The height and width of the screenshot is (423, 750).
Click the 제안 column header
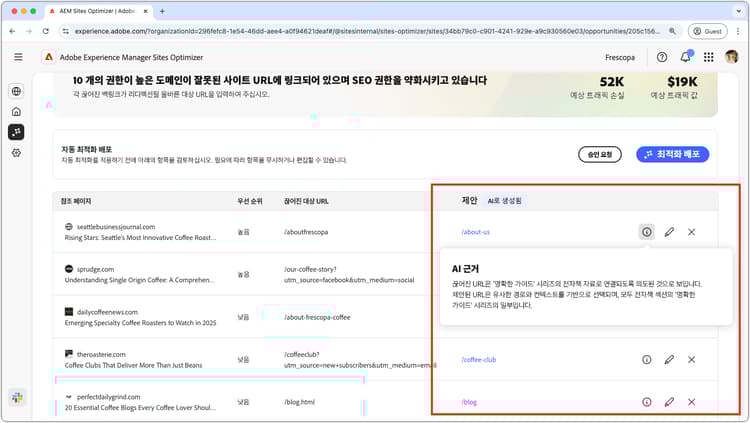coord(469,200)
